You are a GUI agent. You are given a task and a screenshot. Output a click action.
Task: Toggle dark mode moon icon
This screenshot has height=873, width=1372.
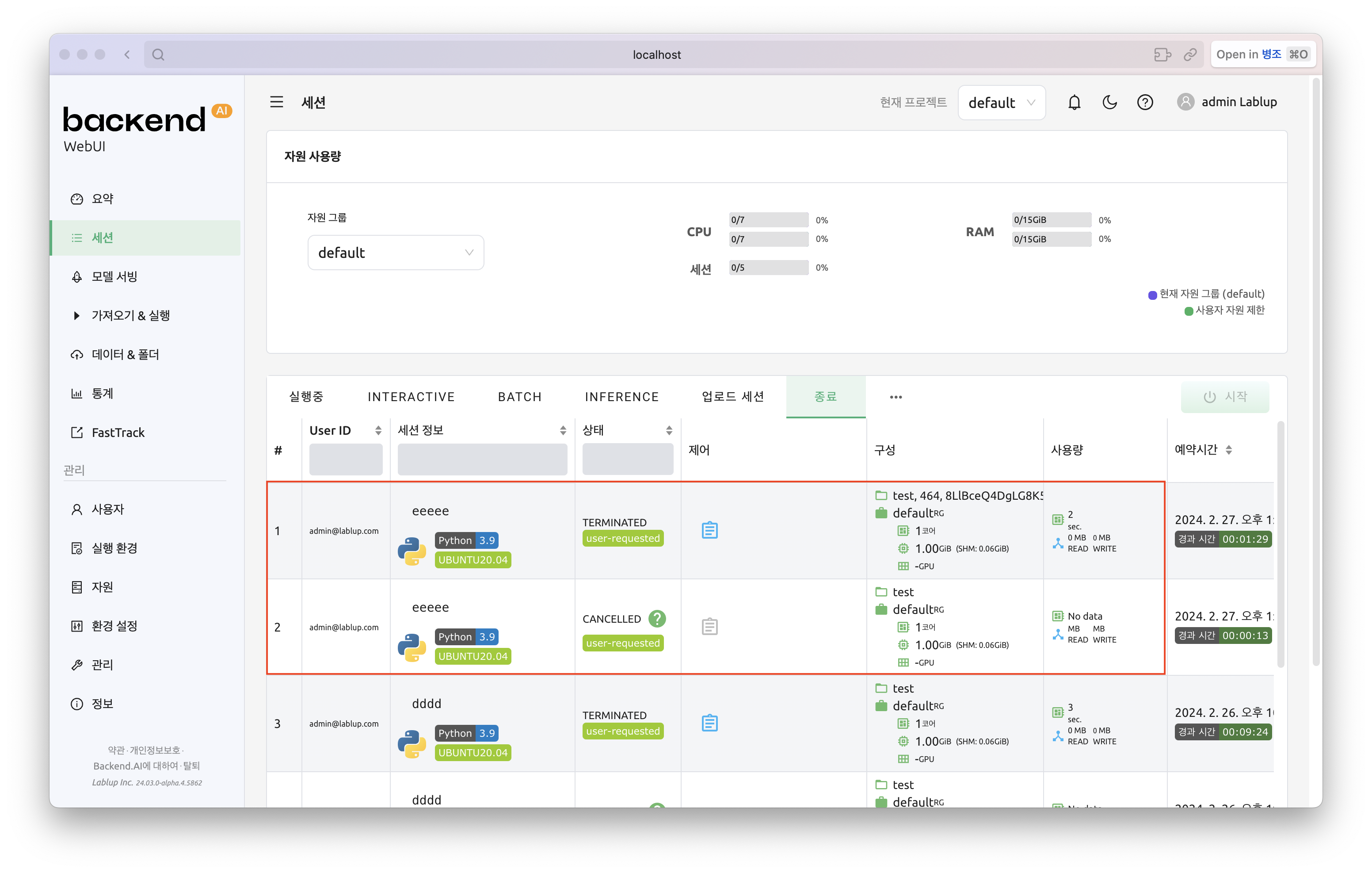click(x=1109, y=102)
